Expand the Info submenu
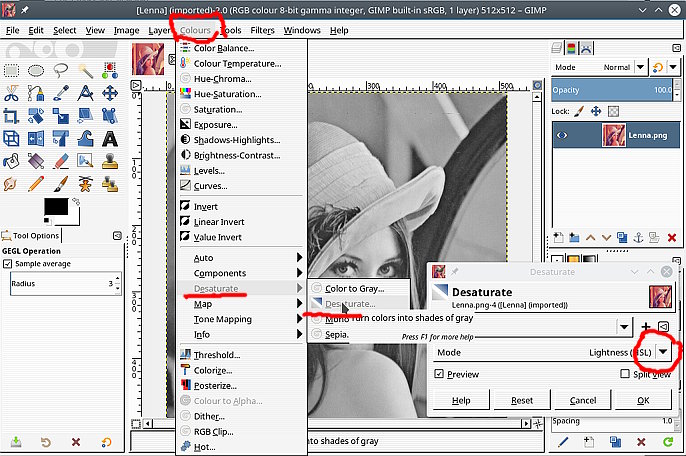The height and width of the screenshot is (456, 686). tap(241, 334)
